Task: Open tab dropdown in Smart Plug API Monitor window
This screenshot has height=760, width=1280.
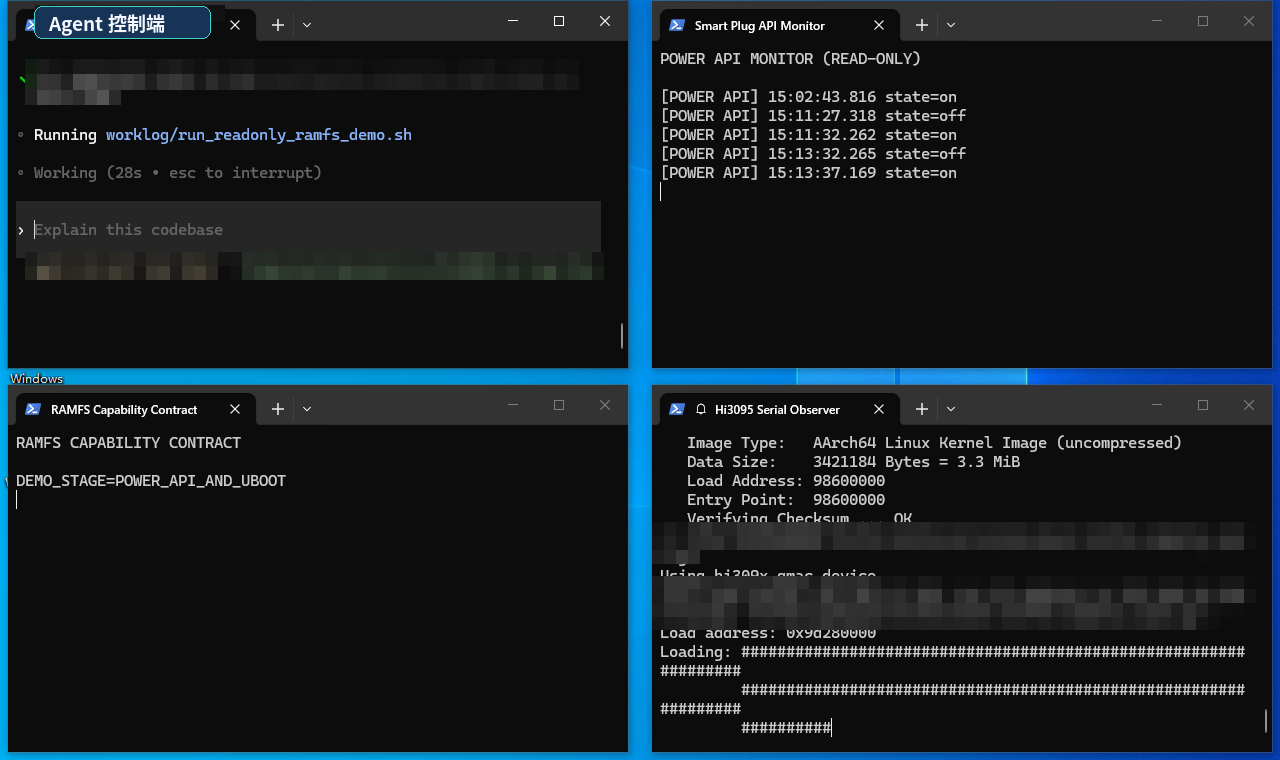Action: click(951, 25)
